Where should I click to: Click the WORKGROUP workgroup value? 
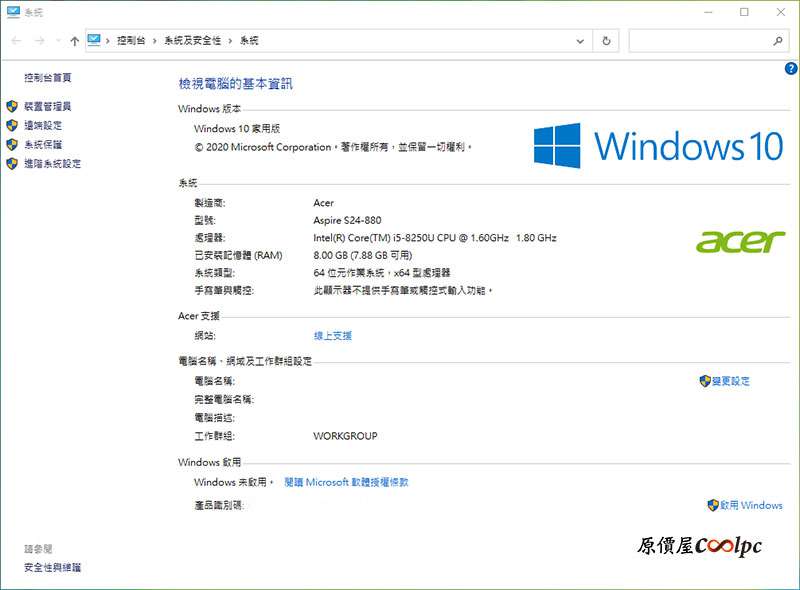coord(345,436)
